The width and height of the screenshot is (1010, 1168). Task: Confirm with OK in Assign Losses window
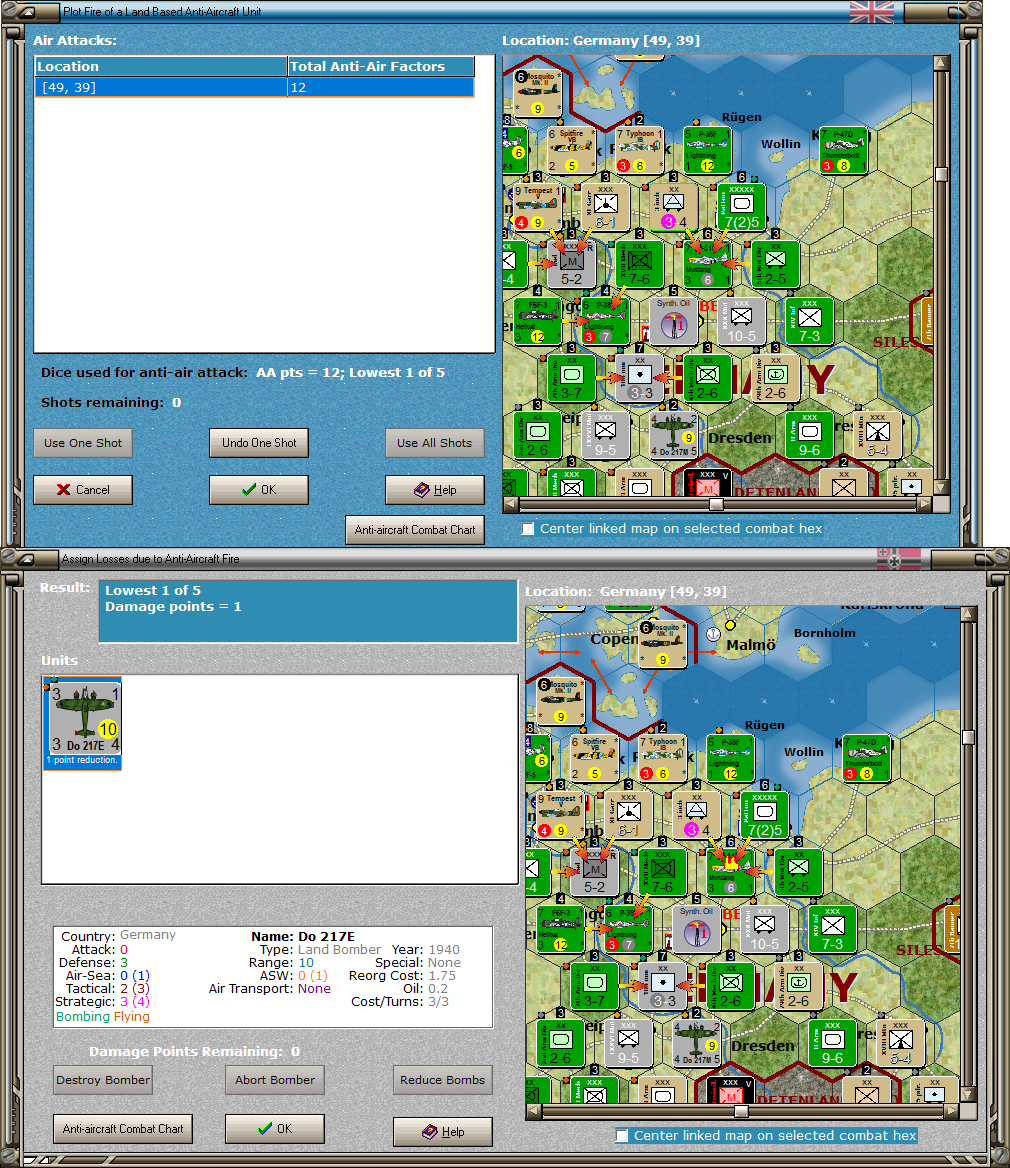point(275,1129)
